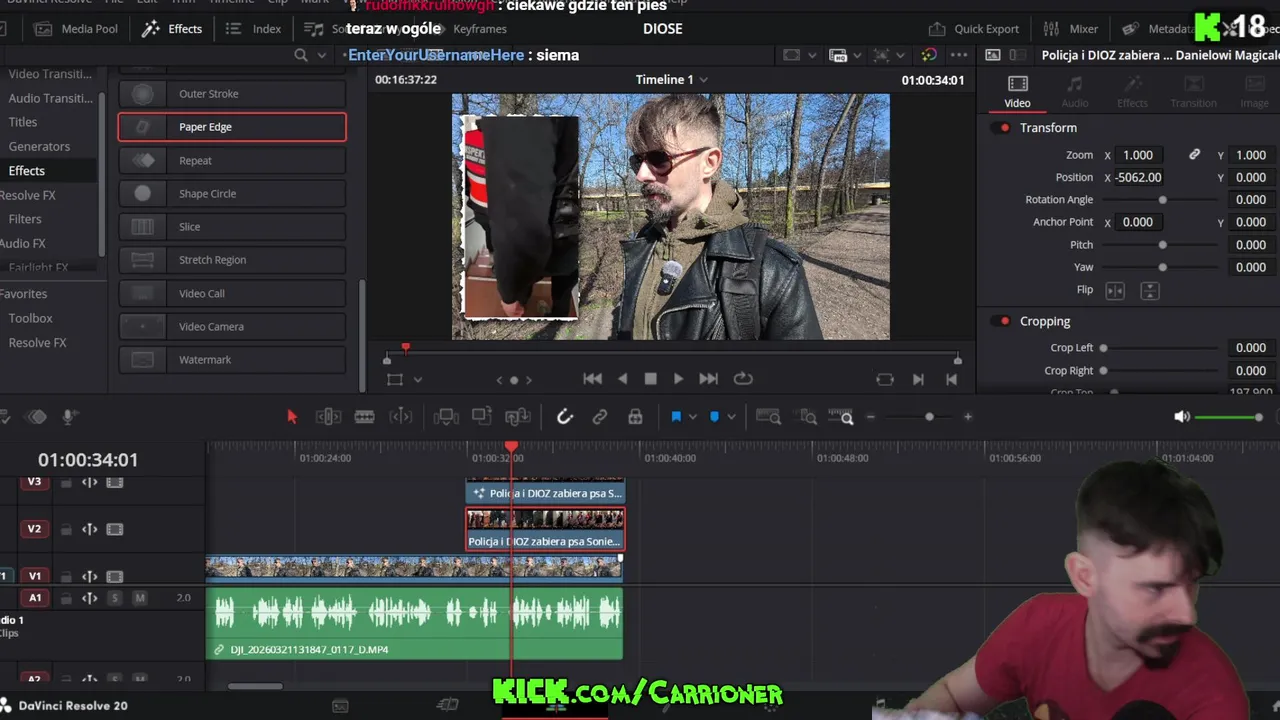
Task: Activate Trim Edit Mode tool
Action: click(328, 417)
